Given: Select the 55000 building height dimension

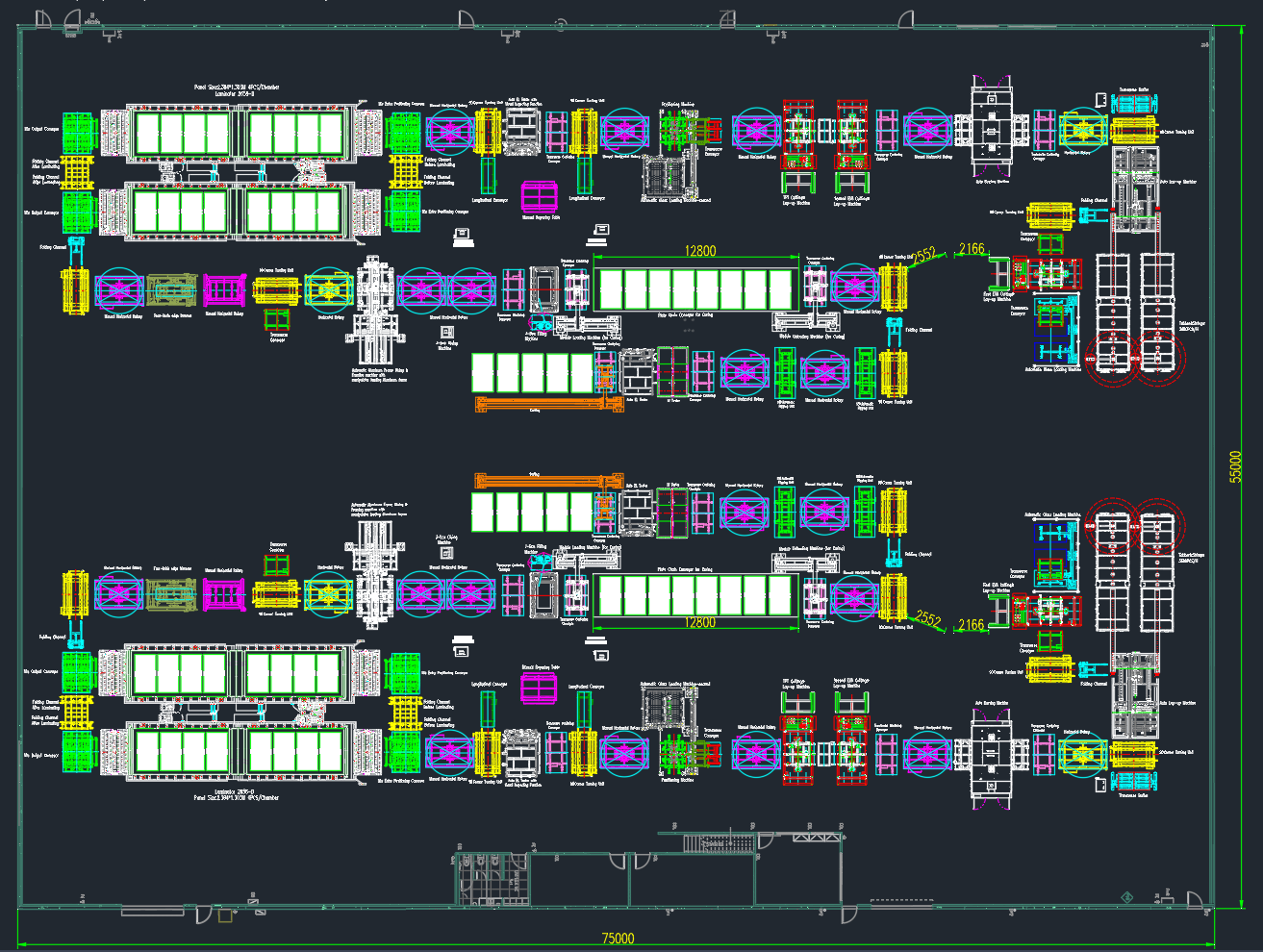Looking at the screenshot, I should coord(1236,467).
